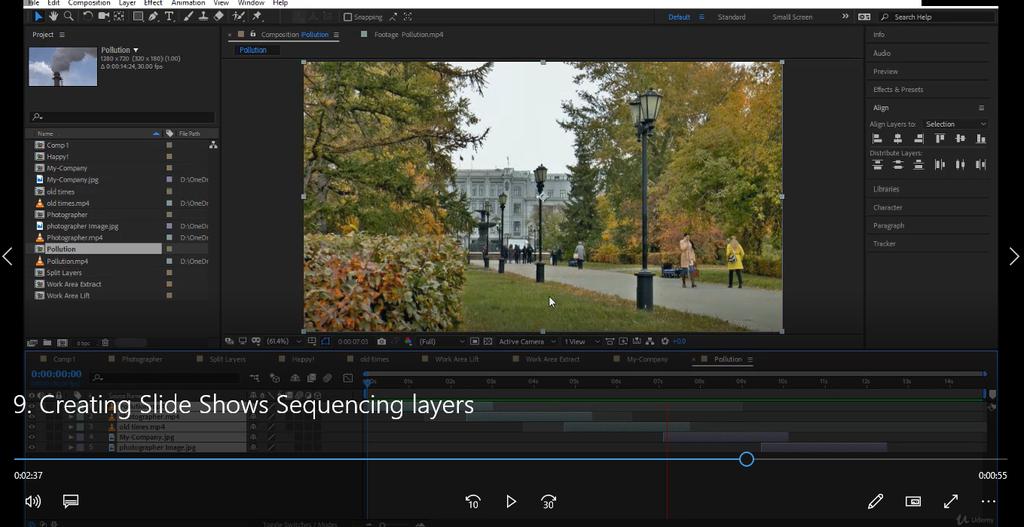Screen dimensions: 1024x527
Task: Expand the Character panel
Action: click(888, 207)
